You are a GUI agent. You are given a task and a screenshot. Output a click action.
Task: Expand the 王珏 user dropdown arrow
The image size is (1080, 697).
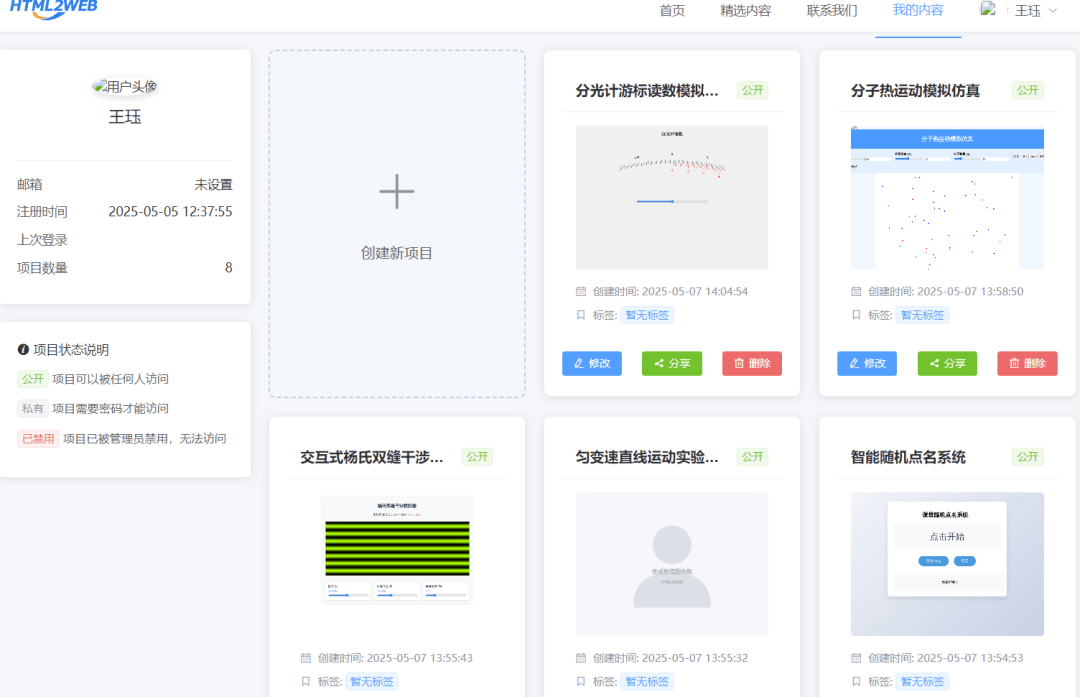[x=1052, y=11]
